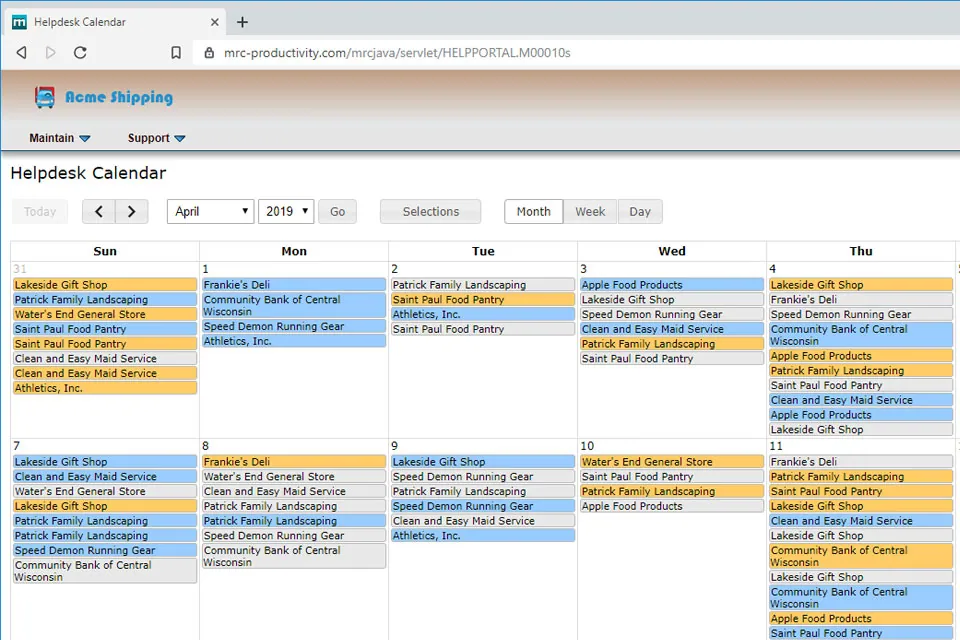Open Clean and Easy Maid Service on April 4
Image resolution: width=960 pixels, height=640 pixels.
861,400
